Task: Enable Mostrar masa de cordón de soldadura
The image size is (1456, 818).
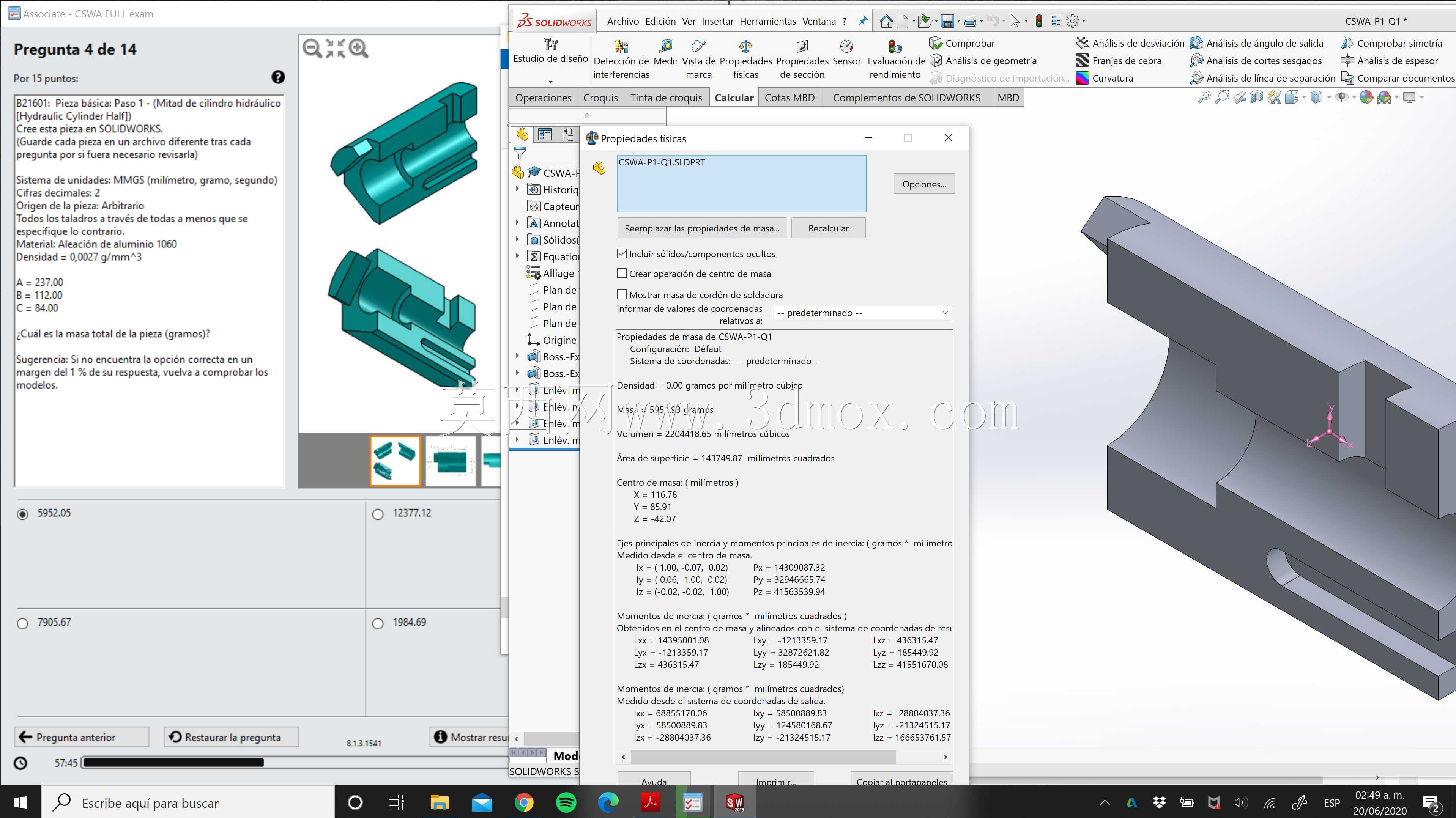Action: pos(622,294)
